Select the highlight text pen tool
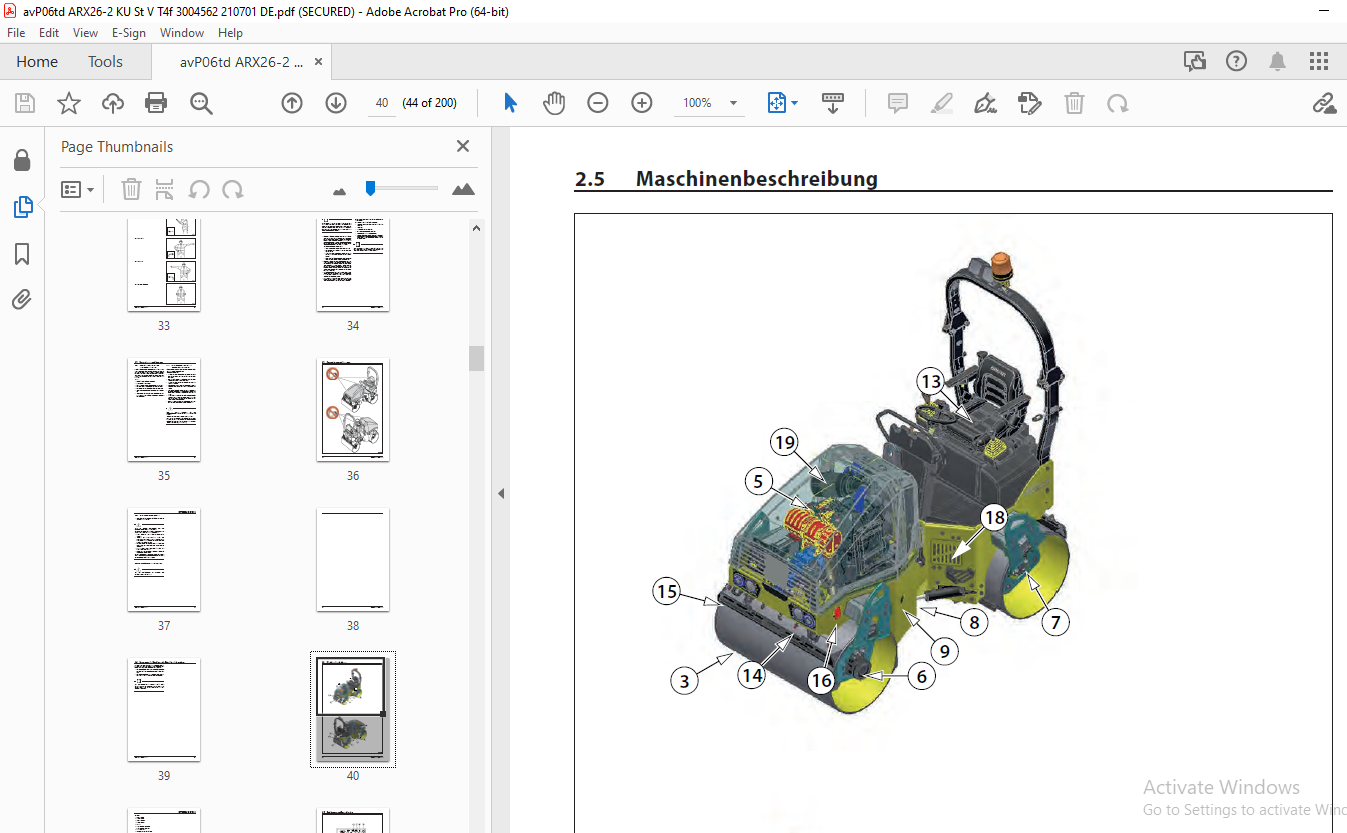The image size is (1347, 833). pyautogui.click(x=941, y=103)
